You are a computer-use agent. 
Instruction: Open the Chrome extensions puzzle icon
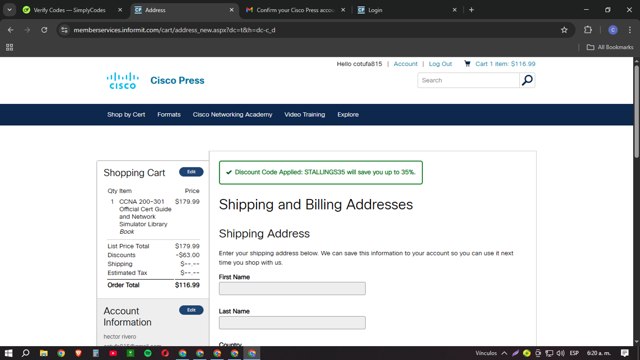(x=588, y=30)
